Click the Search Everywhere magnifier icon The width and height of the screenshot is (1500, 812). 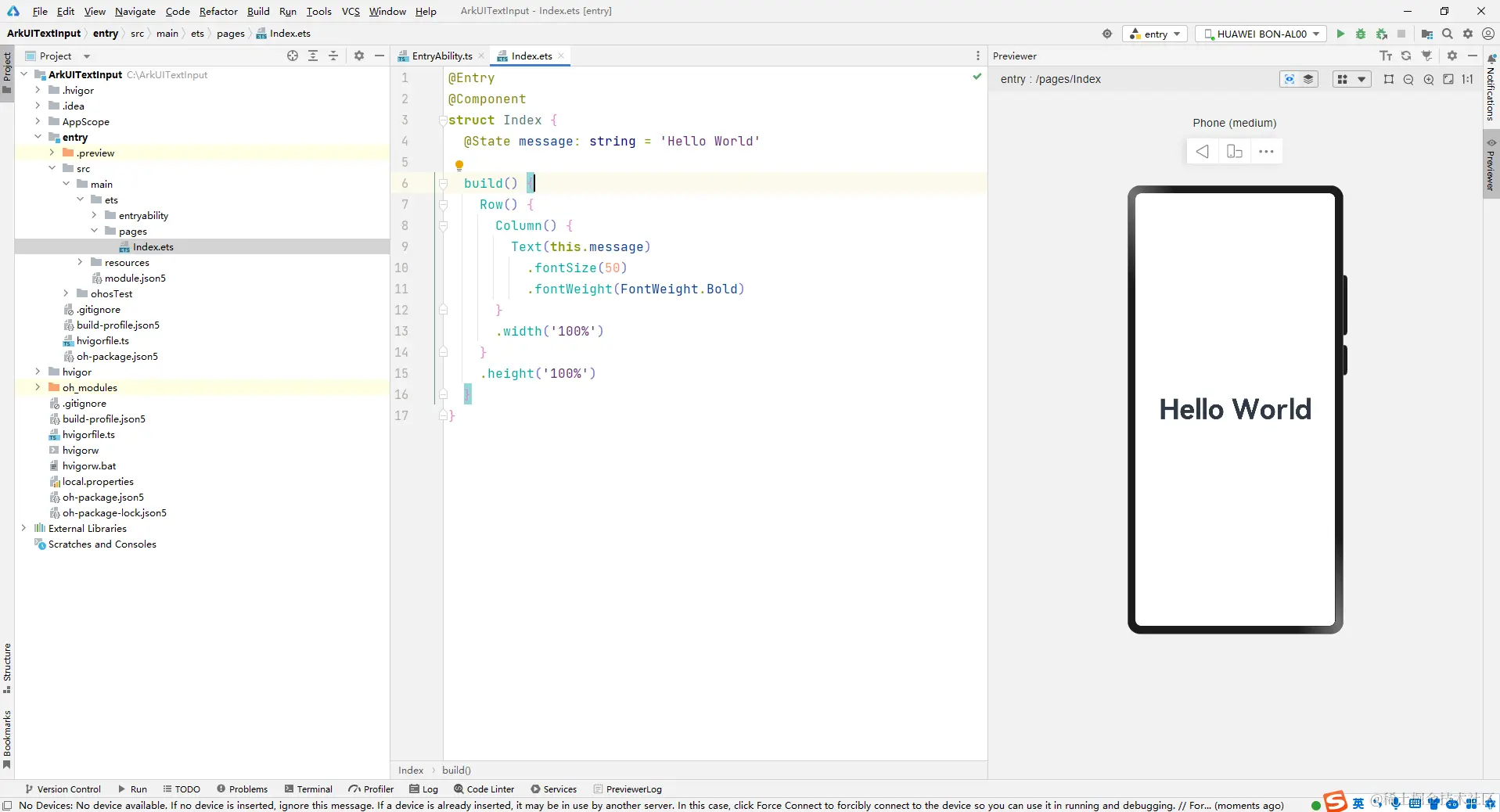pos(1448,34)
